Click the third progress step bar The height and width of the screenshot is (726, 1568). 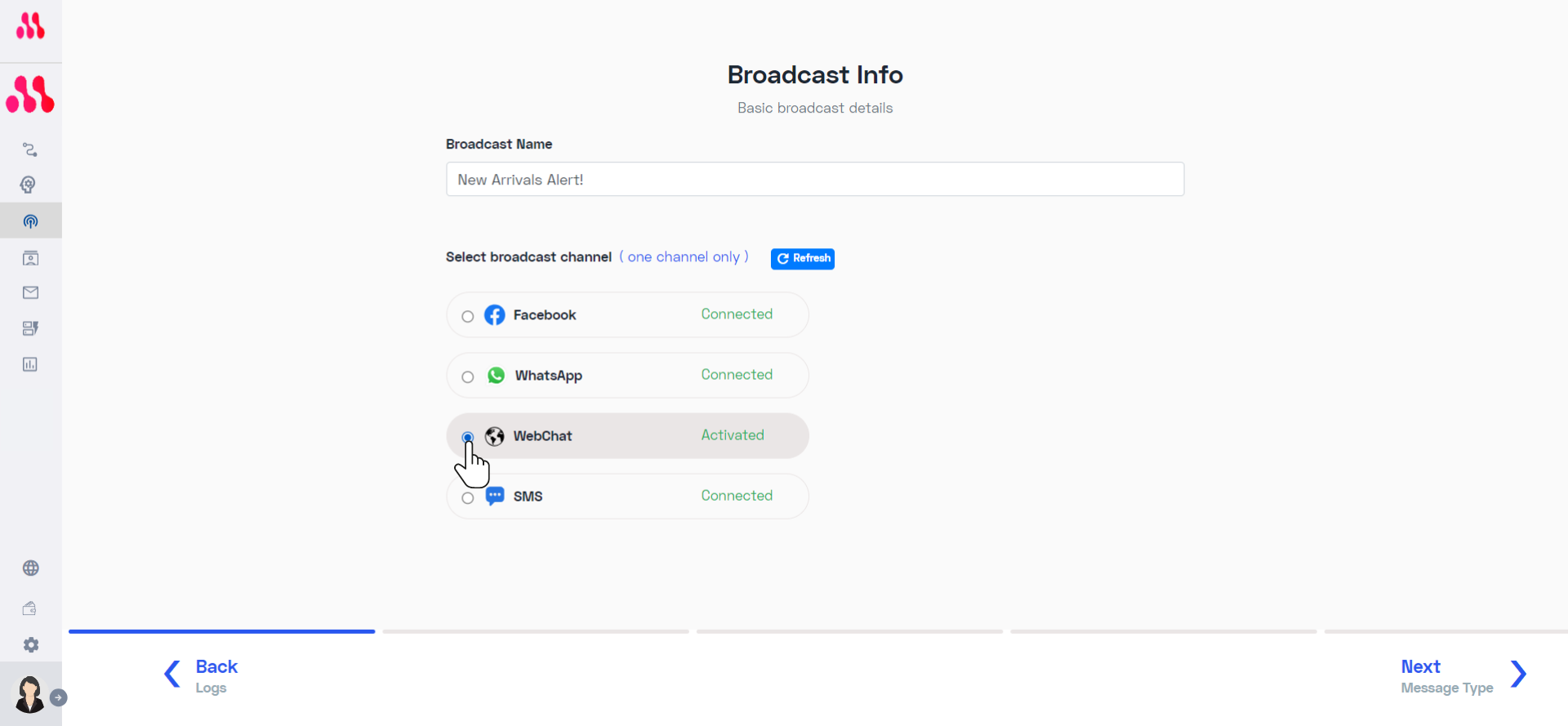pos(849,631)
